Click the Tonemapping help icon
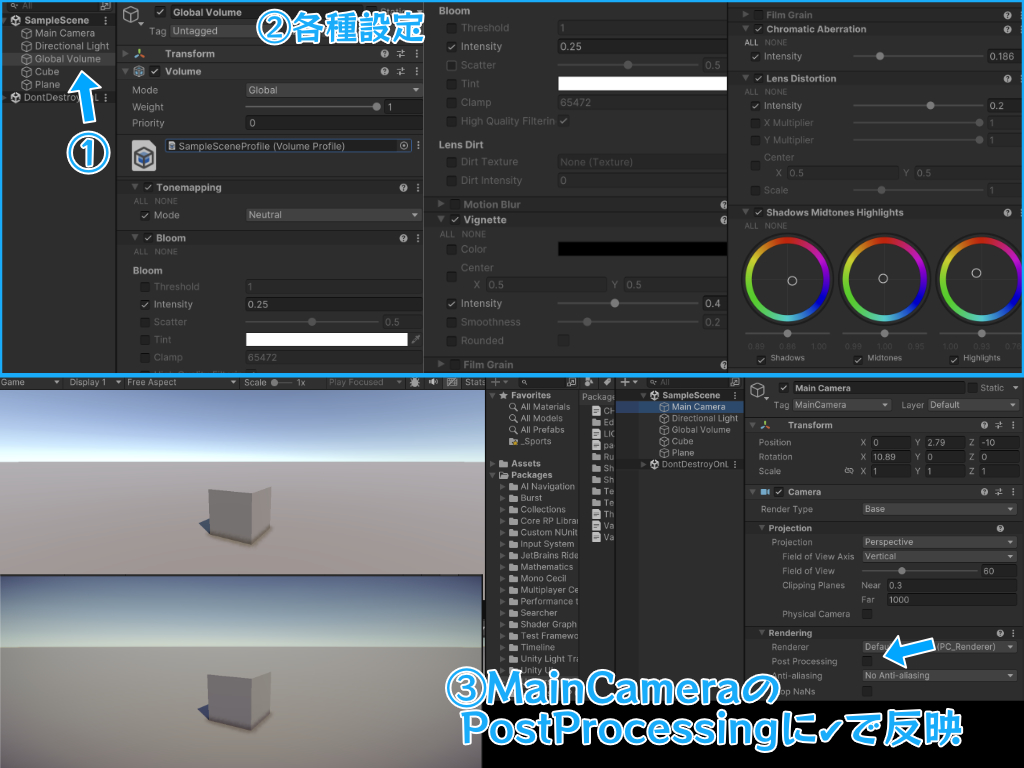The height and width of the screenshot is (768, 1024). click(404, 187)
